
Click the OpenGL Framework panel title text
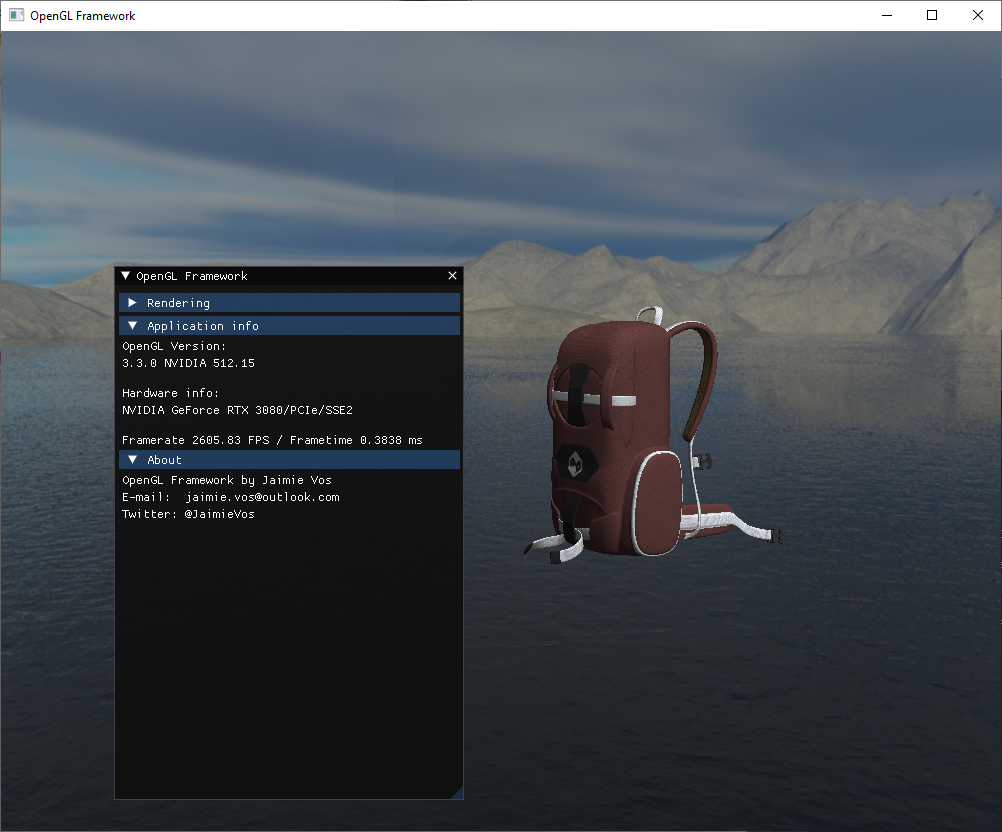pos(190,276)
